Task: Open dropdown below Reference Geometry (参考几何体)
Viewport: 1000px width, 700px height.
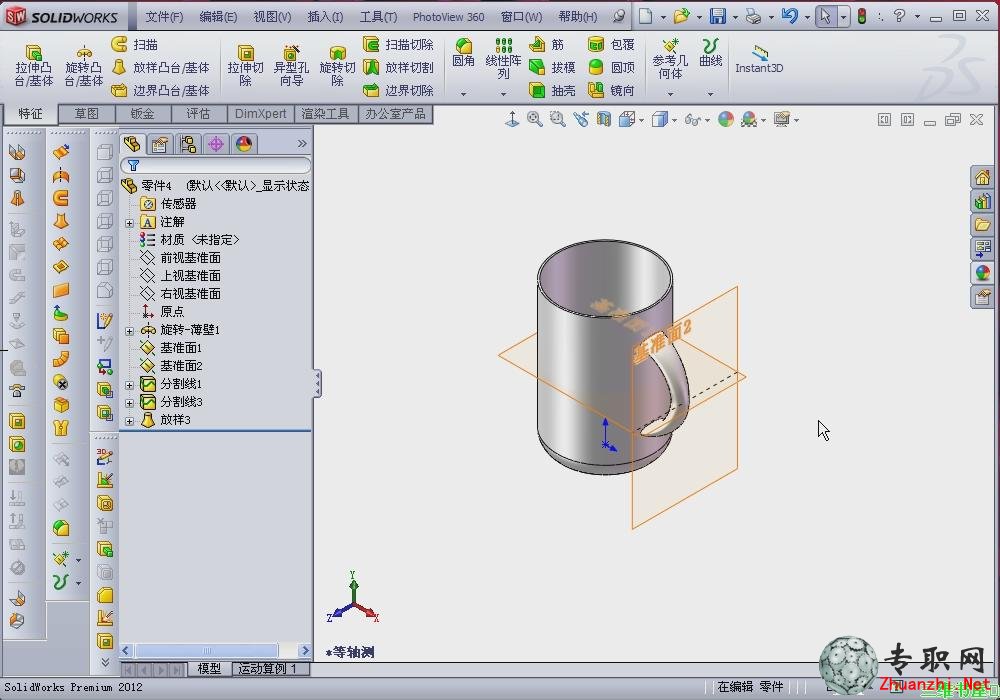Action: pos(670,94)
